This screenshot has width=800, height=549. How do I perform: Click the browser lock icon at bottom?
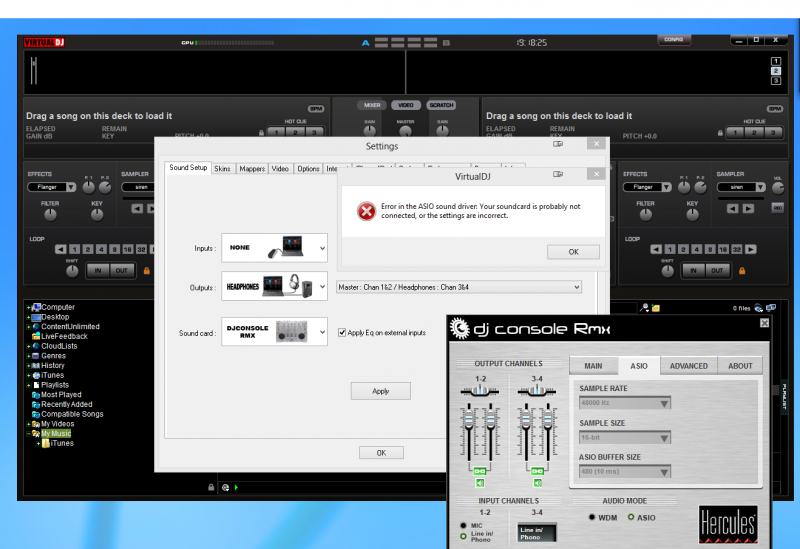(x=211, y=487)
